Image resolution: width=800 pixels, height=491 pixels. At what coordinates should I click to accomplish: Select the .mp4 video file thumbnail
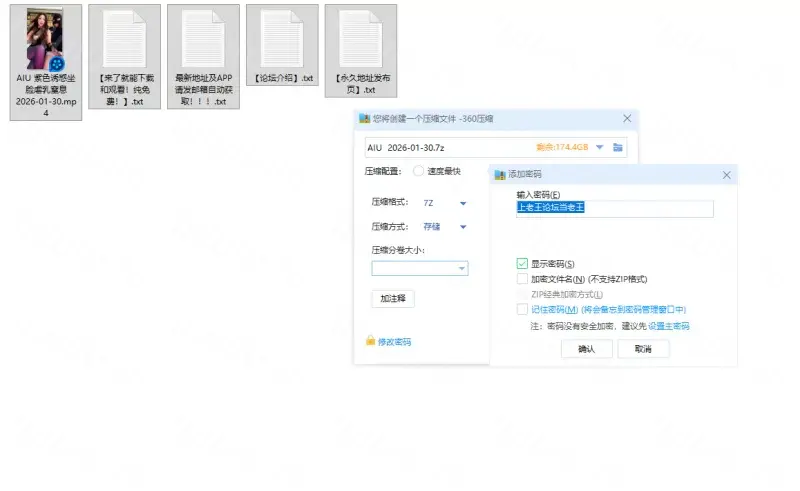(46, 40)
